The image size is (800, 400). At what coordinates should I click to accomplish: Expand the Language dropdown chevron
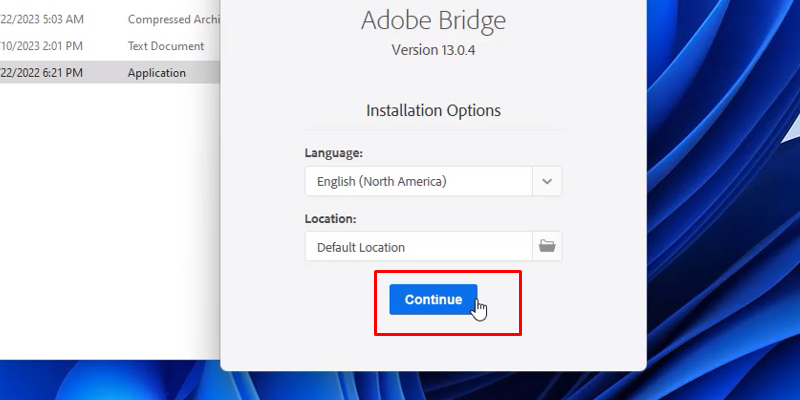[x=546, y=181]
